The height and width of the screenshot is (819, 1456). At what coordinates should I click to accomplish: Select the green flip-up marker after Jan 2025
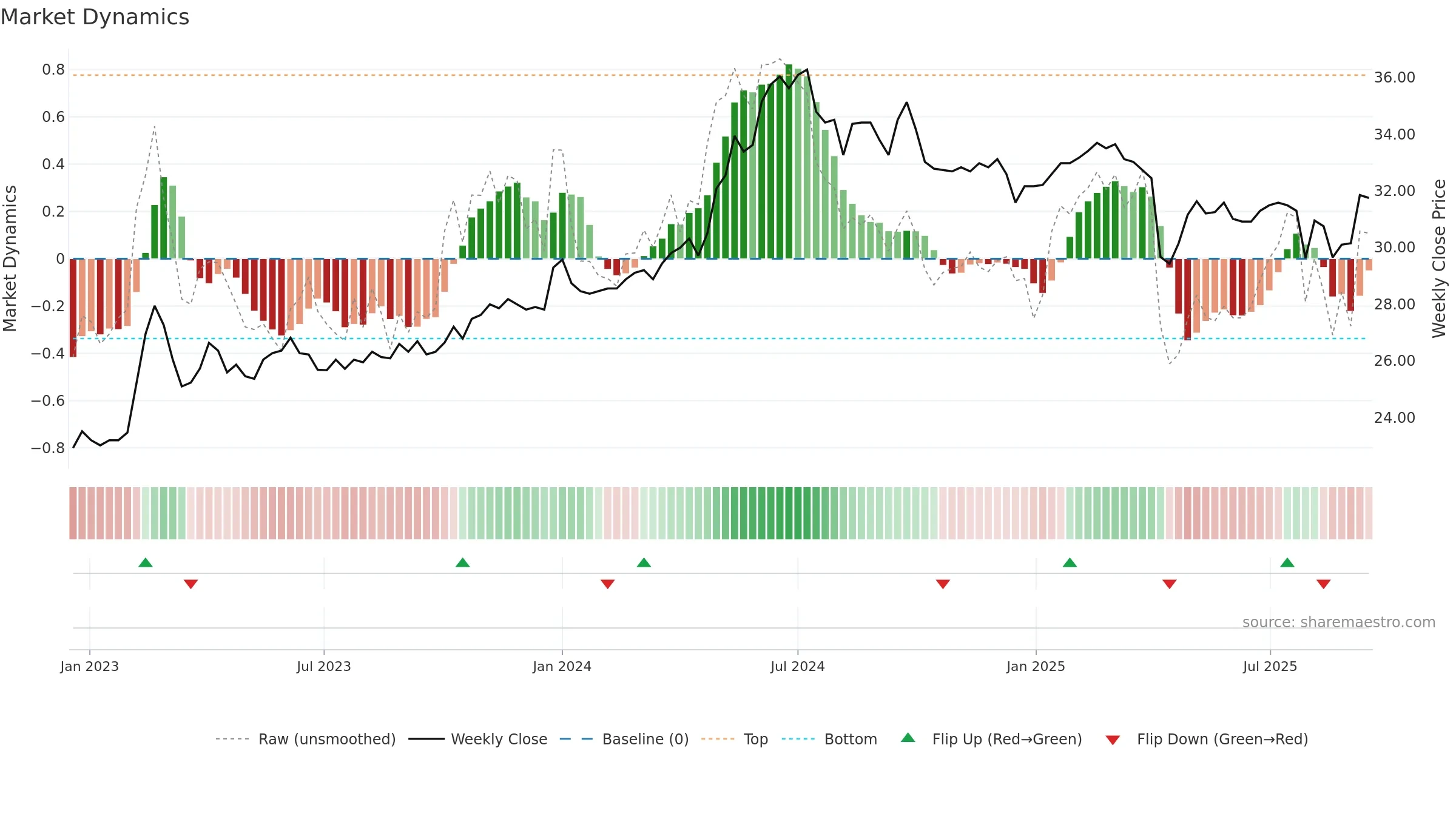[1070, 562]
